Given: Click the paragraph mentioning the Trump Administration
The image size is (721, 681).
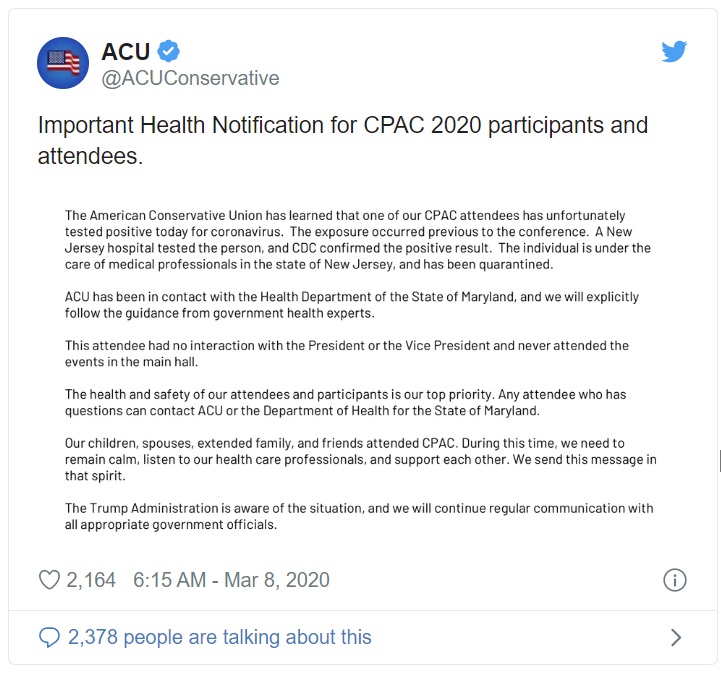Looking at the screenshot, I should pos(359,516).
